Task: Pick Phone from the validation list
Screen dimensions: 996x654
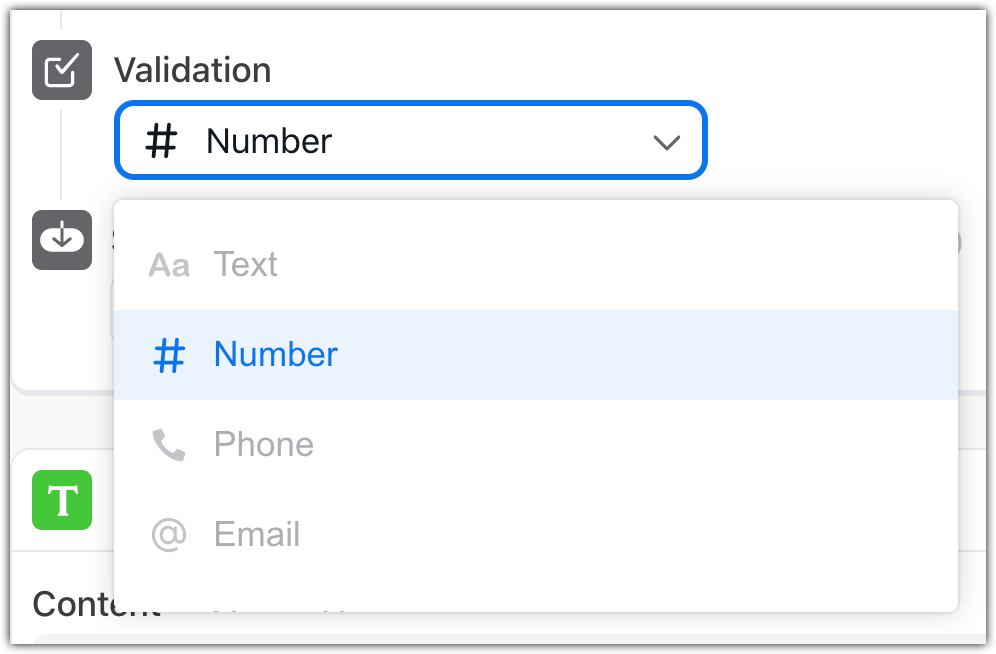Action: coord(264,445)
